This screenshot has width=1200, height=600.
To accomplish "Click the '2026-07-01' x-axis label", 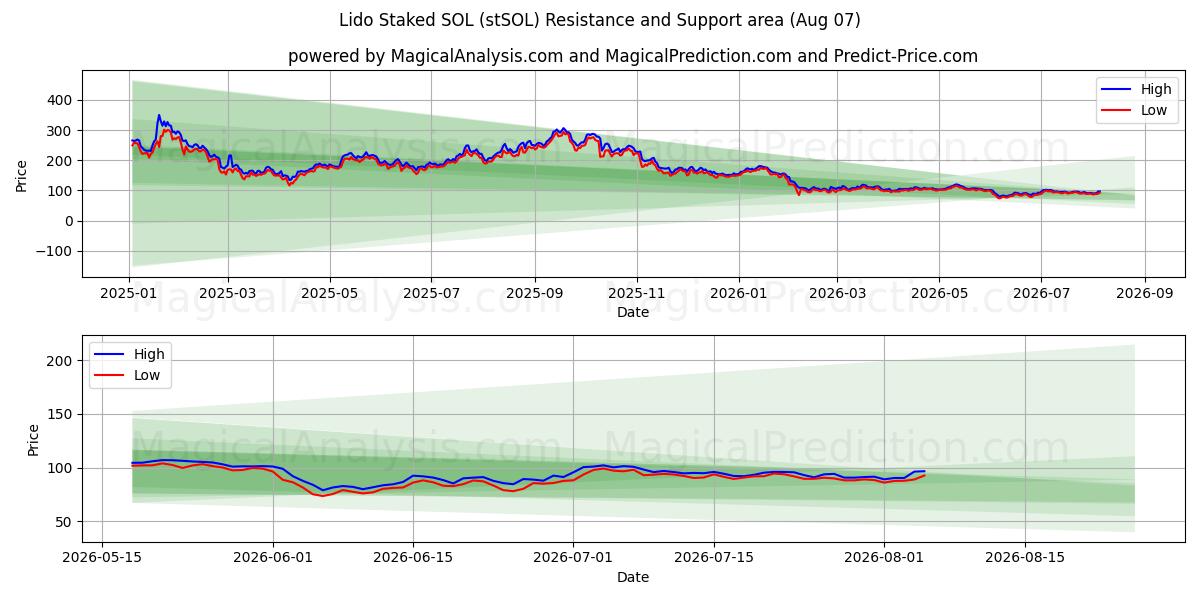I will coord(574,558).
